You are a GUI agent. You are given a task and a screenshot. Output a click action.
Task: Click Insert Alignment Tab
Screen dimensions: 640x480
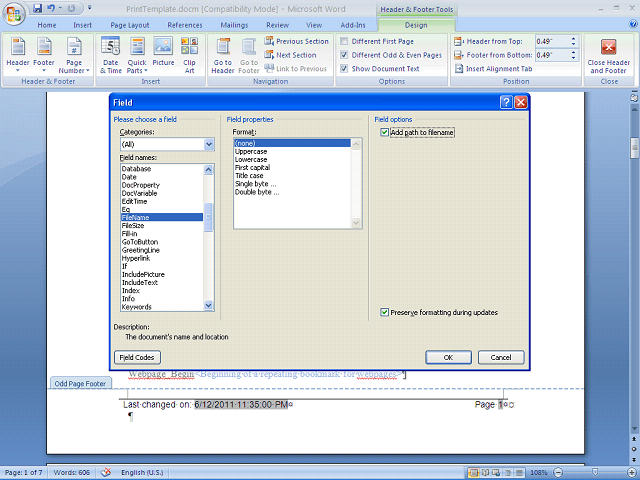click(x=493, y=69)
